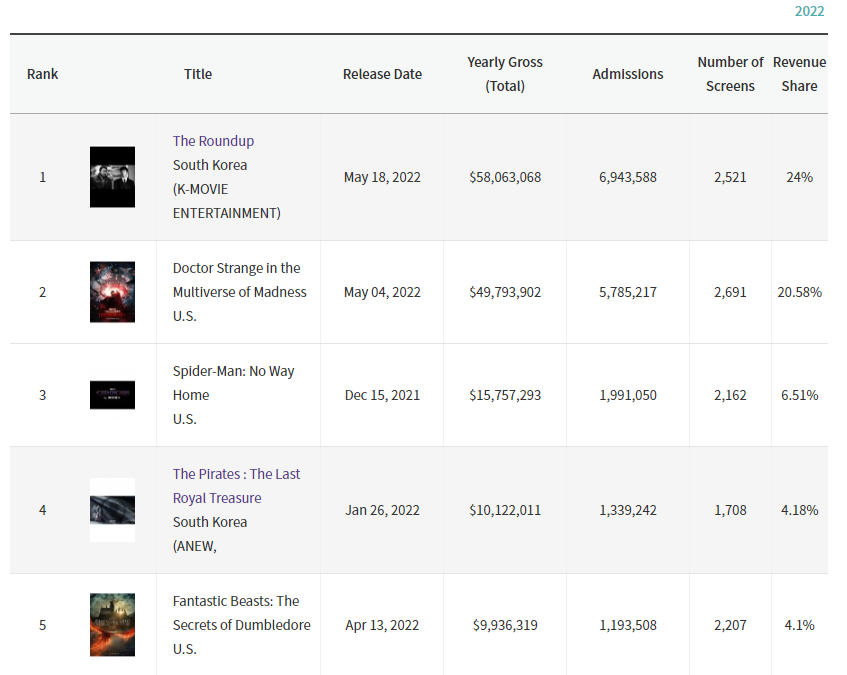This screenshot has width=847, height=675.
Task: Click revenue share 6.51%
Action: click(x=799, y=395)
